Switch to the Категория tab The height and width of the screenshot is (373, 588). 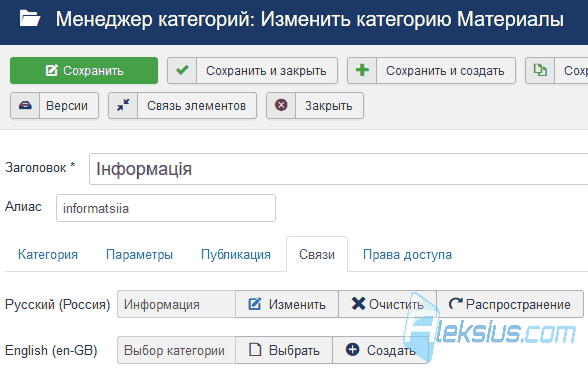click(x=48, y=255)
